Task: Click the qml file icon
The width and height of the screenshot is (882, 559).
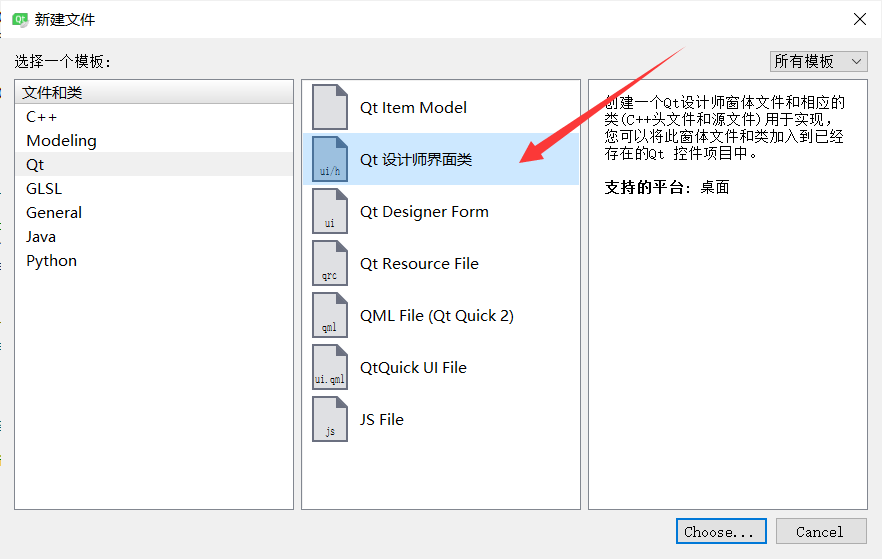Action: pyautogui.click(x=330, y=315)
